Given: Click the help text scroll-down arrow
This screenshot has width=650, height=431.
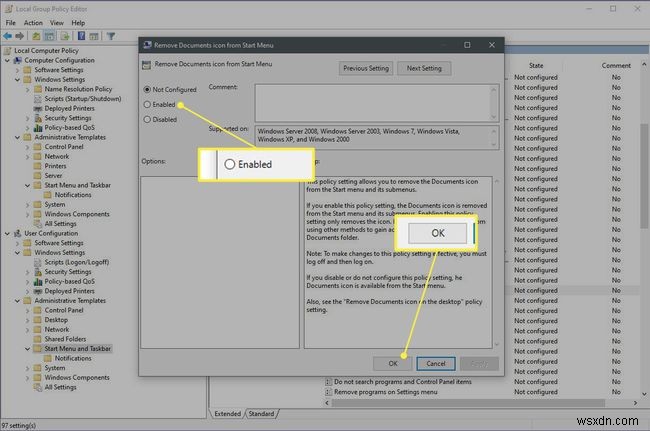Looking at the screenshot, I should coord(497,344).
